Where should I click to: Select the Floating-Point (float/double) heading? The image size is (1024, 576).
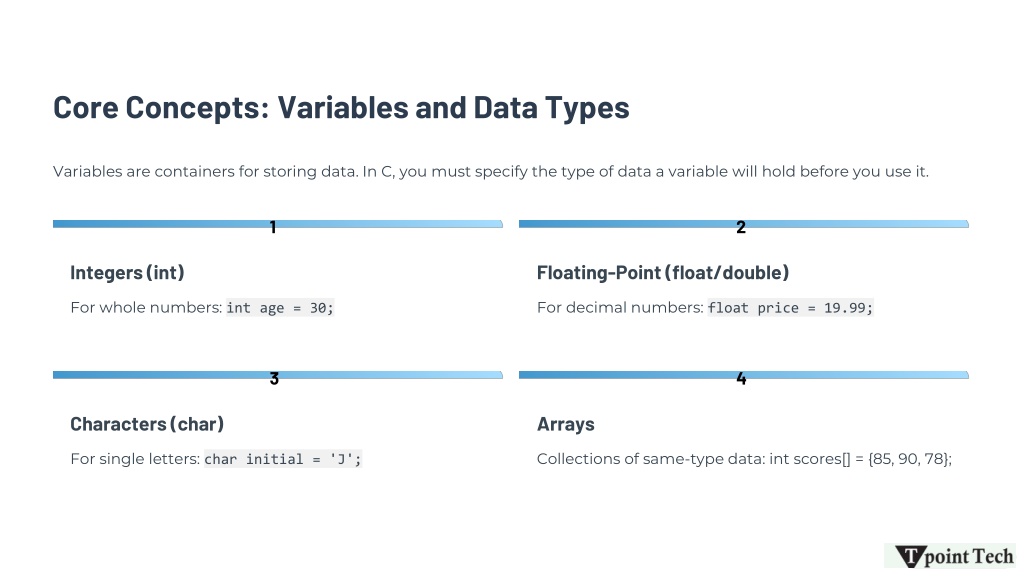tap(663, 272)
